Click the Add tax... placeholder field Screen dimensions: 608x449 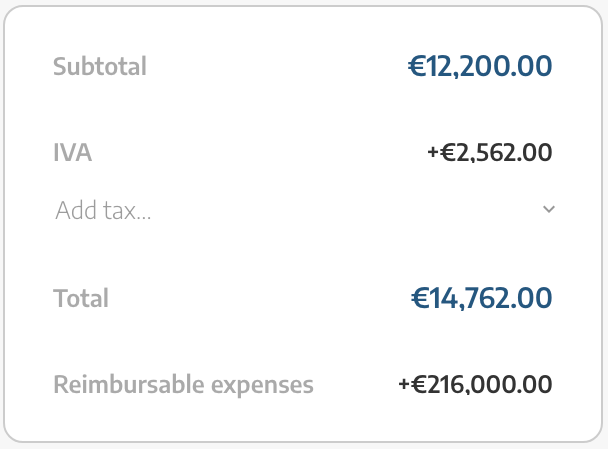(304, 210)
